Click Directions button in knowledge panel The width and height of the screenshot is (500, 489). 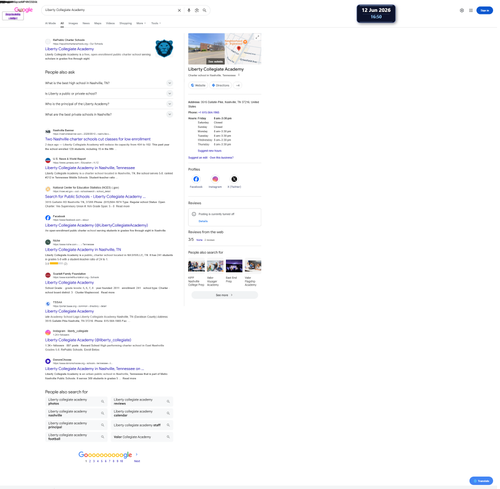click(221, 85)
